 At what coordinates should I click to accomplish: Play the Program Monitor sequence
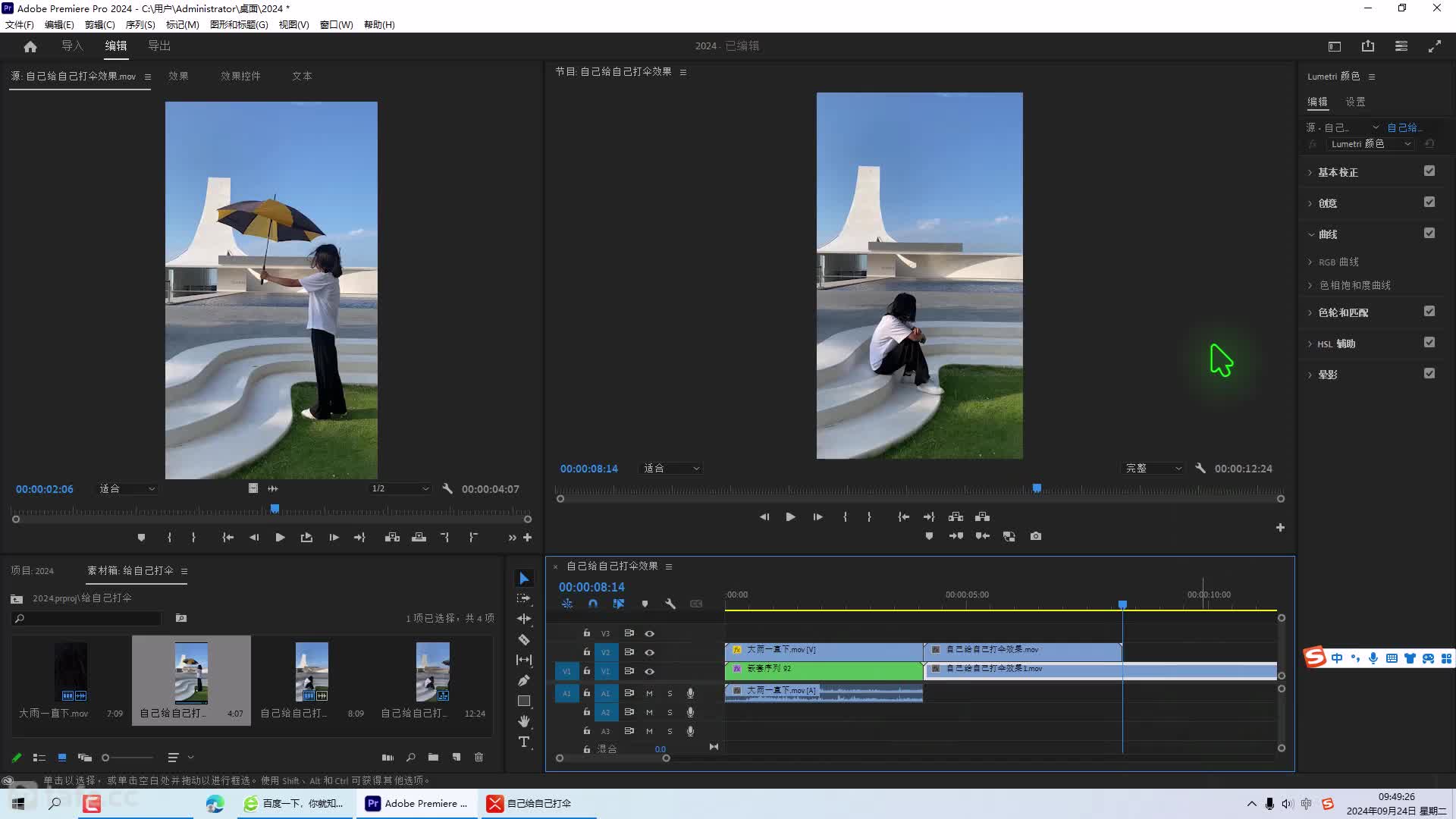pos(790,516)
